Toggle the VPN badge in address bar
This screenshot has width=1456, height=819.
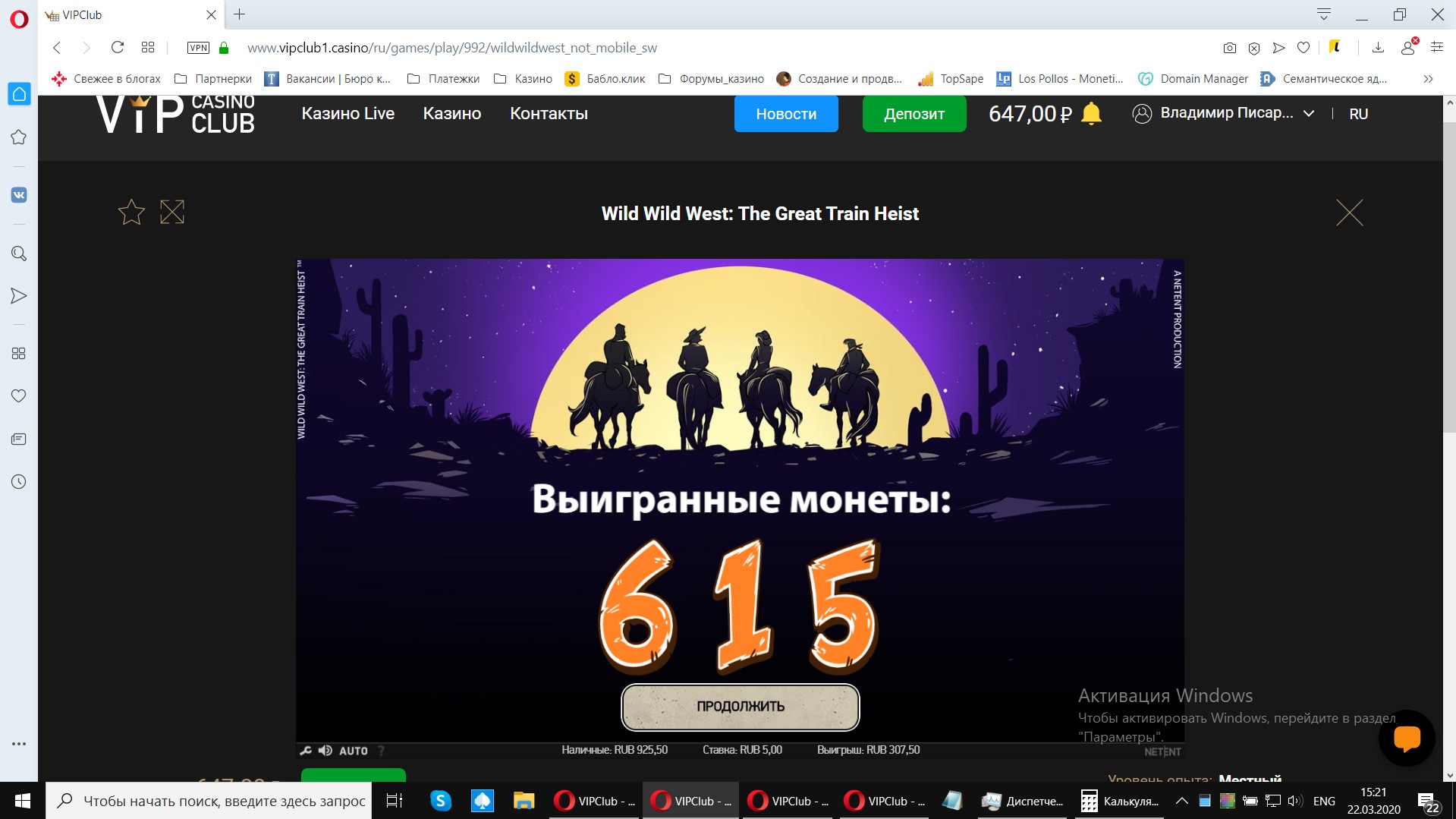(198, 48)
